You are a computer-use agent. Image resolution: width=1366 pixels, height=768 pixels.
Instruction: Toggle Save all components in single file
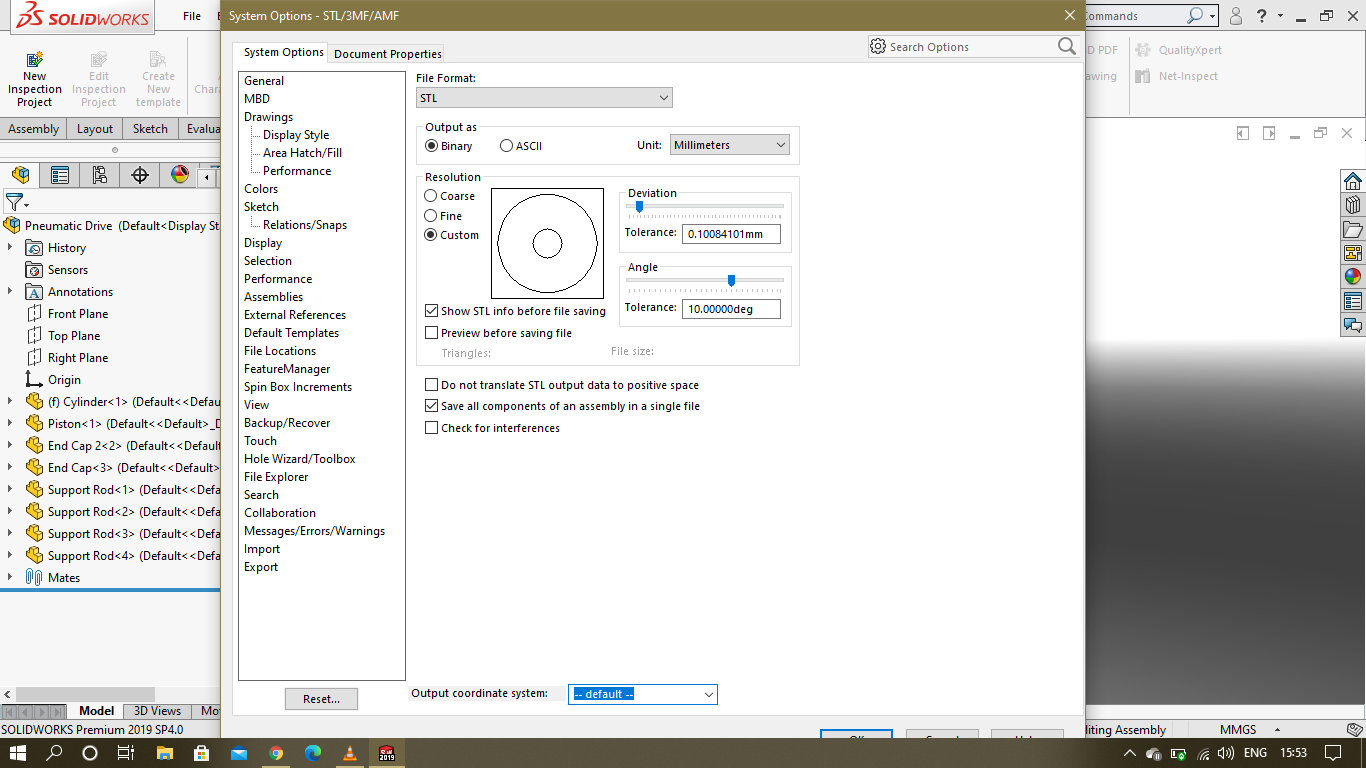pyautogui.click(x=432, y=406)
